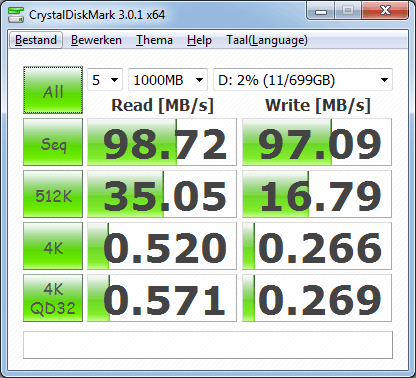
Task: Select the 4K QD32 read result 0.571
Action: [x=162, y=298]
